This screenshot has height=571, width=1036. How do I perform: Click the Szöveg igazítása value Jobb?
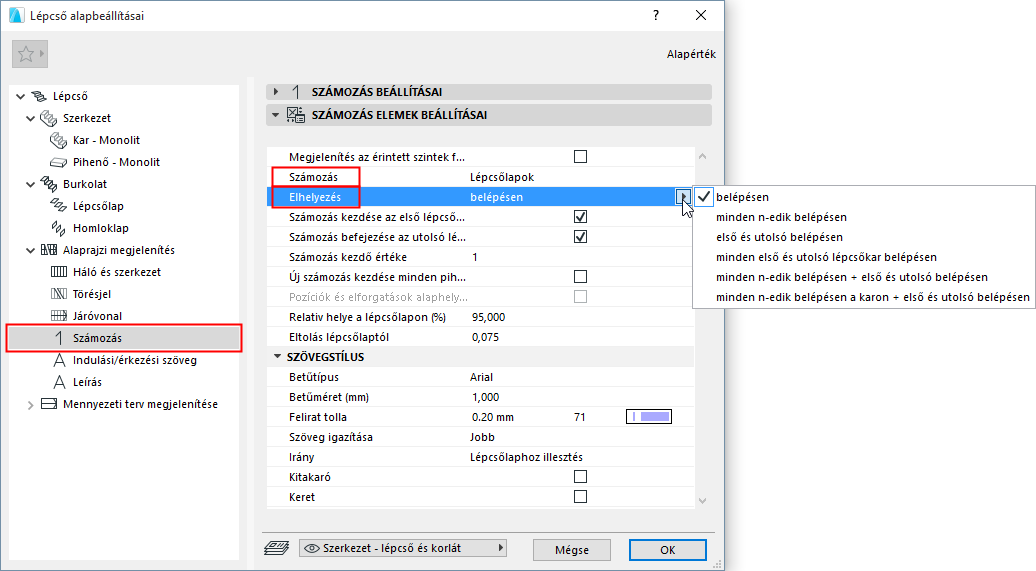[x=482, y=437]
